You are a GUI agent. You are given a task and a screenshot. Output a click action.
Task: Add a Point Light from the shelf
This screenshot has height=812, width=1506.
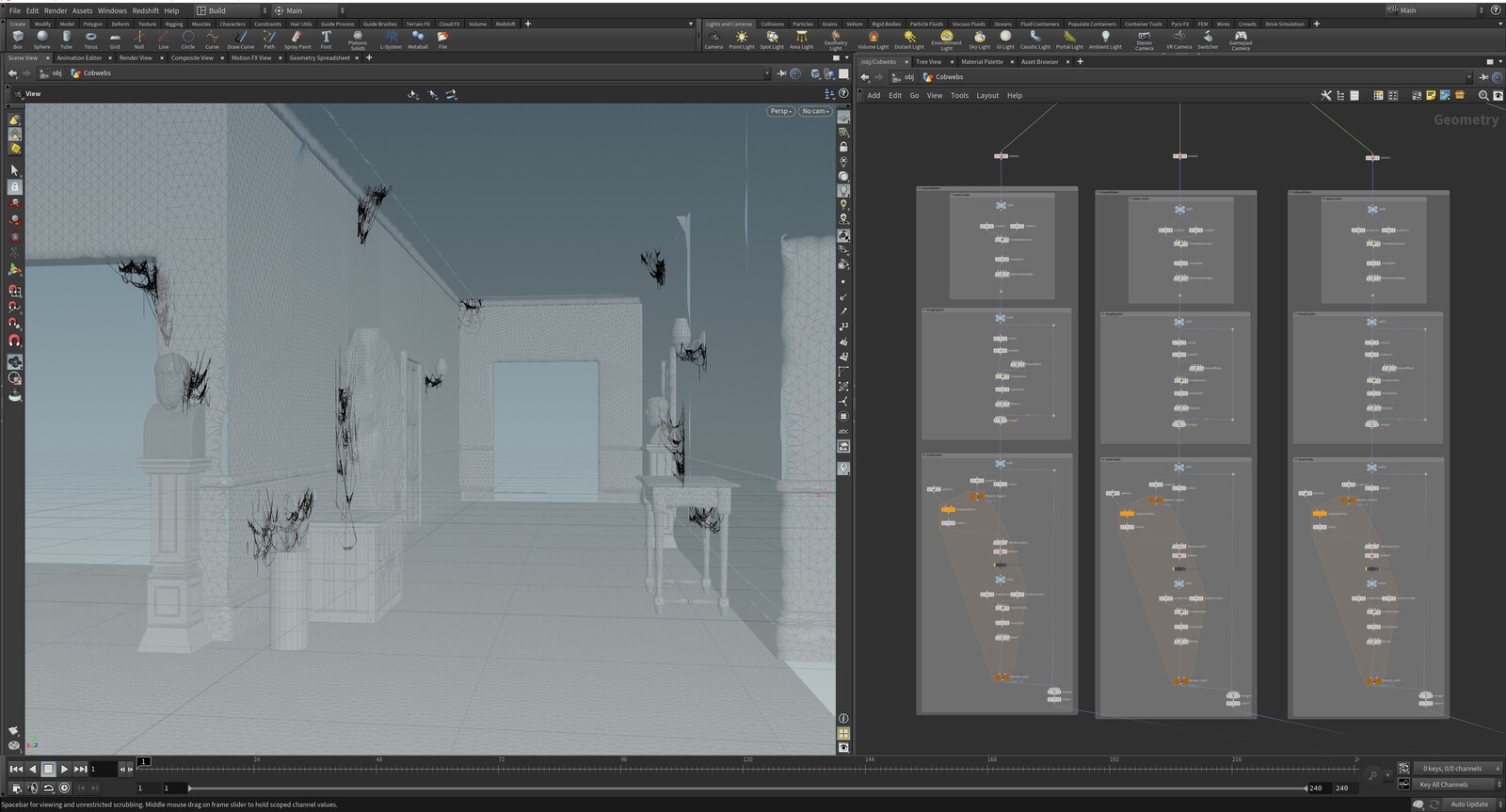pyautogui.click(x=742, y=40)
